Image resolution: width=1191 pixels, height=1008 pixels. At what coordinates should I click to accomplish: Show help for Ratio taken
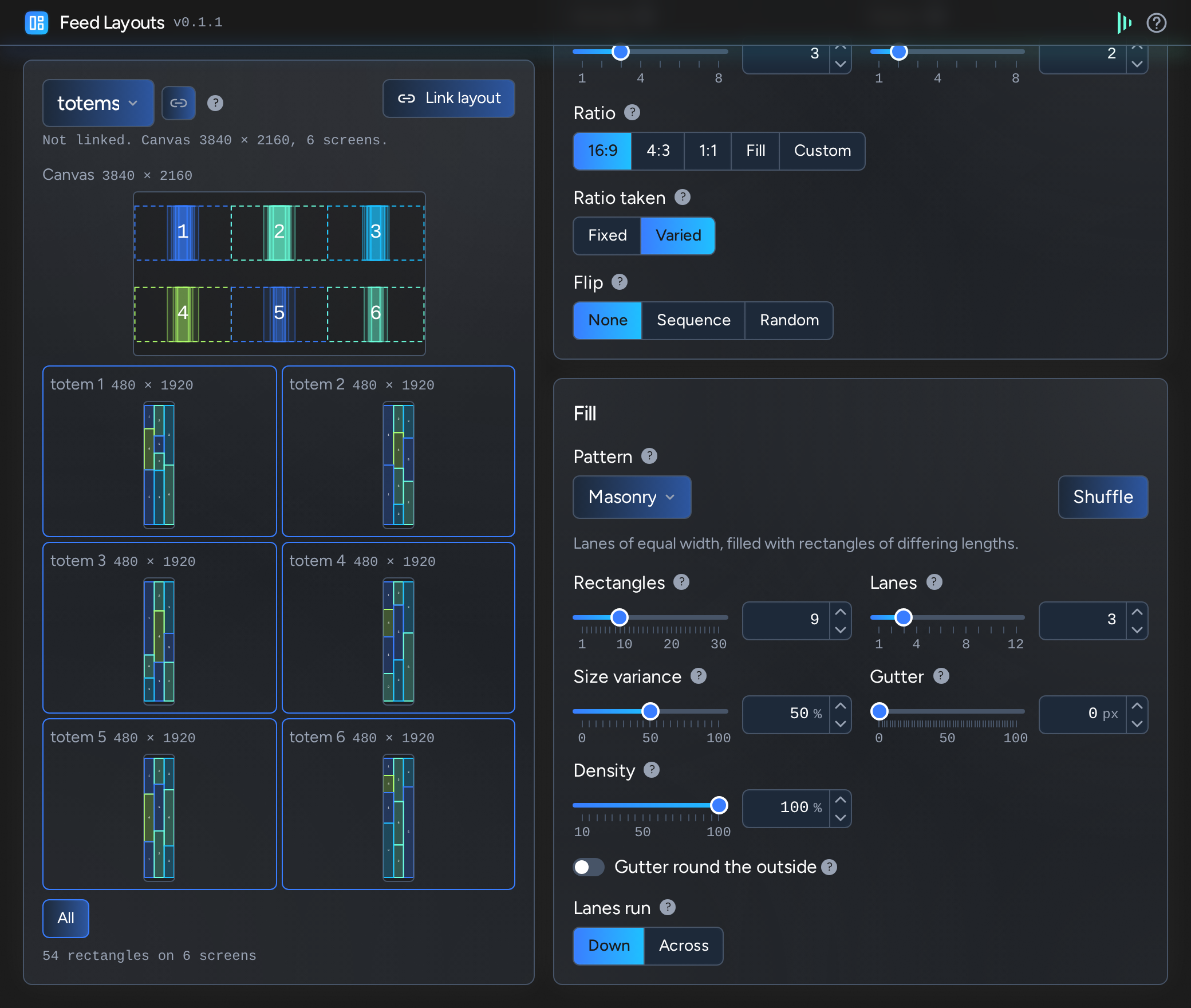tap(683, 197)
